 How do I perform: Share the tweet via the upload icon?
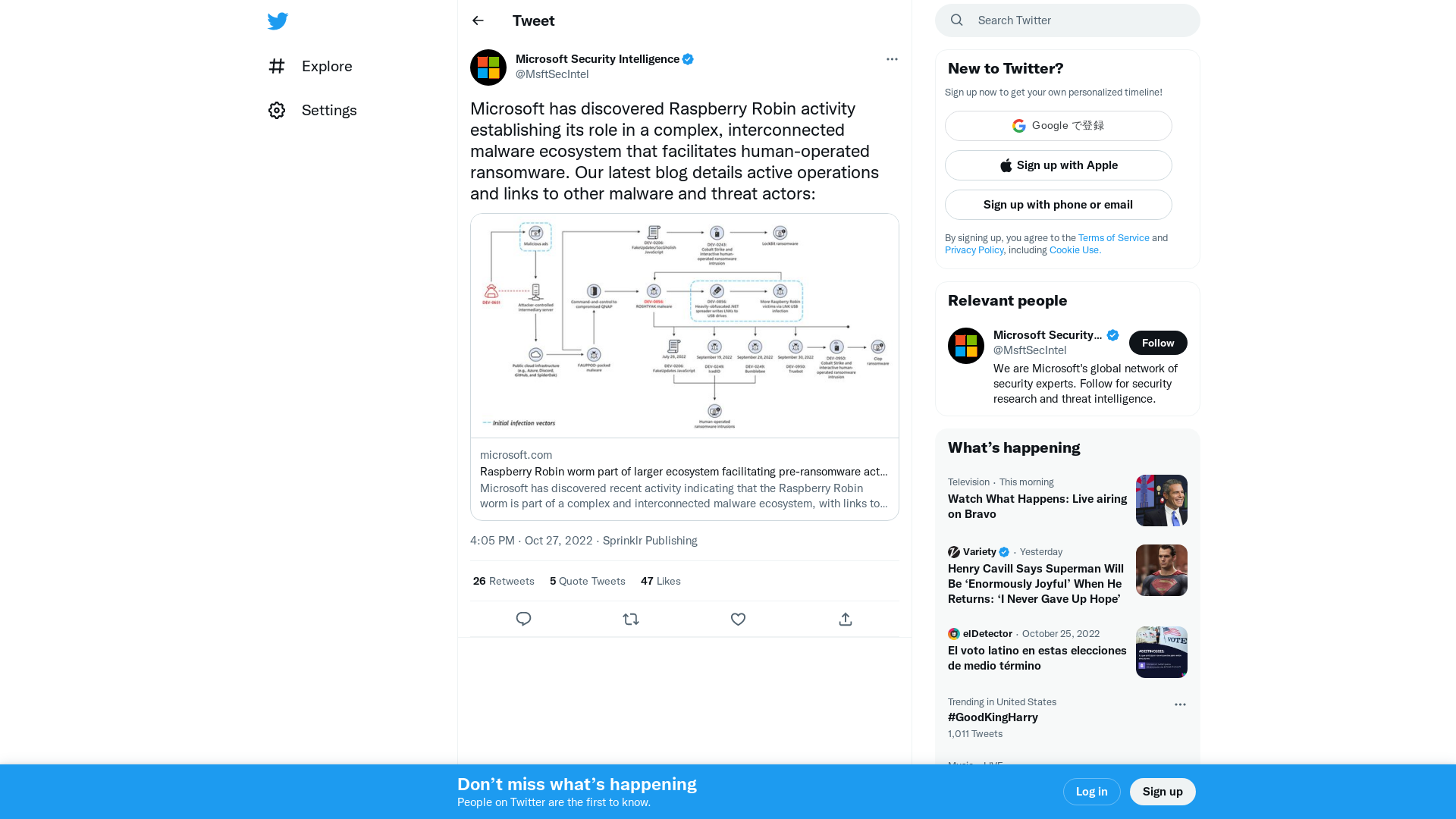point(845,619)
